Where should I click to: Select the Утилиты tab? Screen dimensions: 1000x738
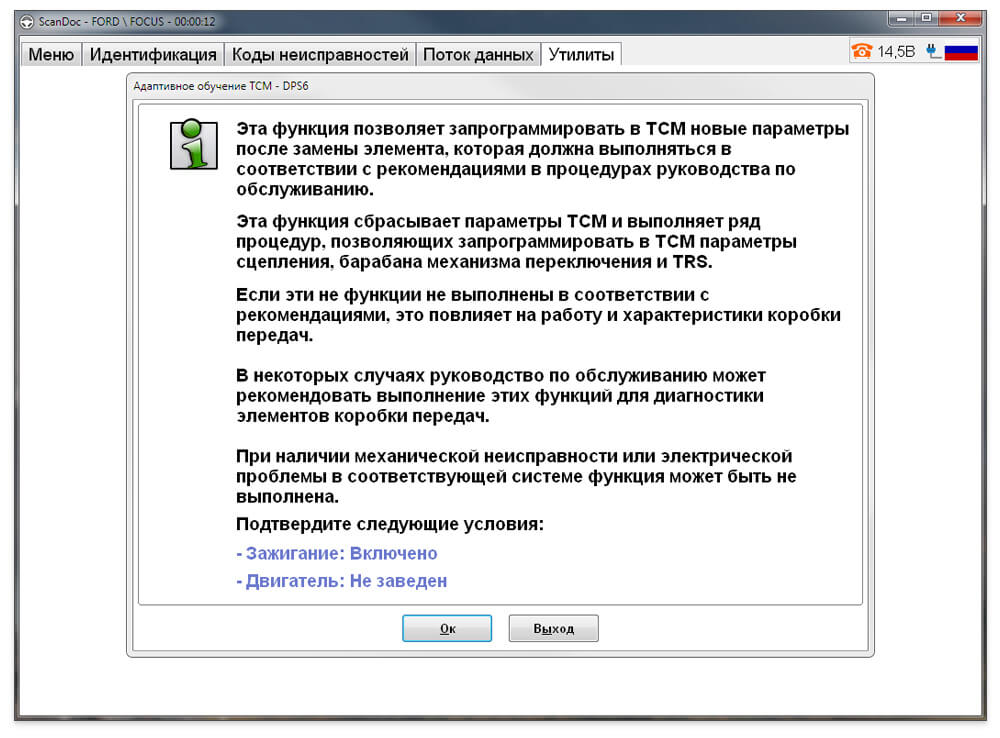(581, 54)
